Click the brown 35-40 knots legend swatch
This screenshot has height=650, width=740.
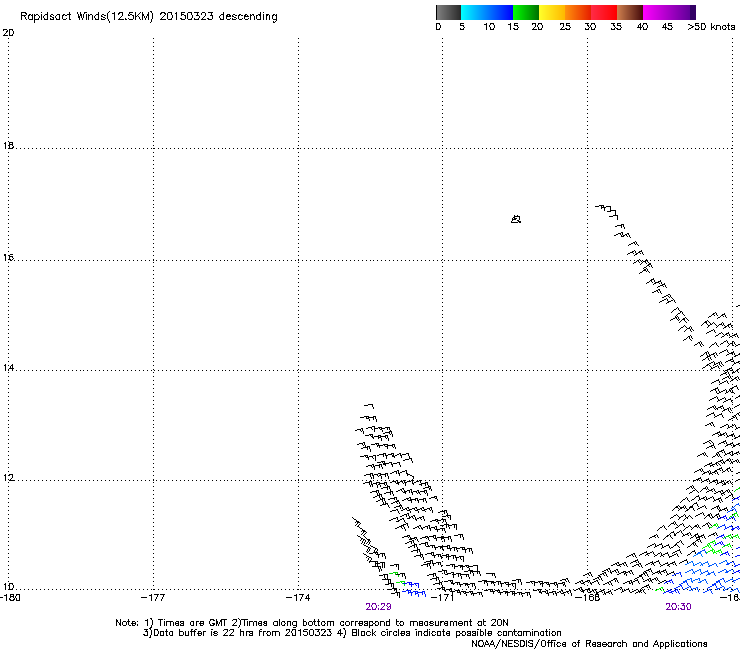coord(630,12)
